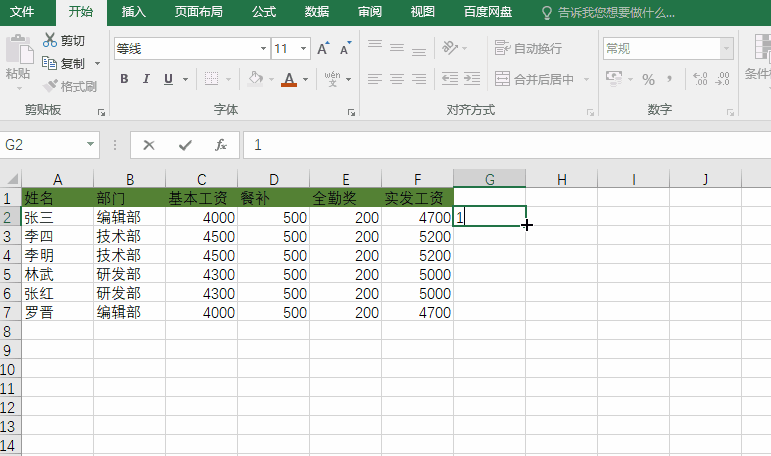Switch to the 审阅 Review tab

pos(370,12)
